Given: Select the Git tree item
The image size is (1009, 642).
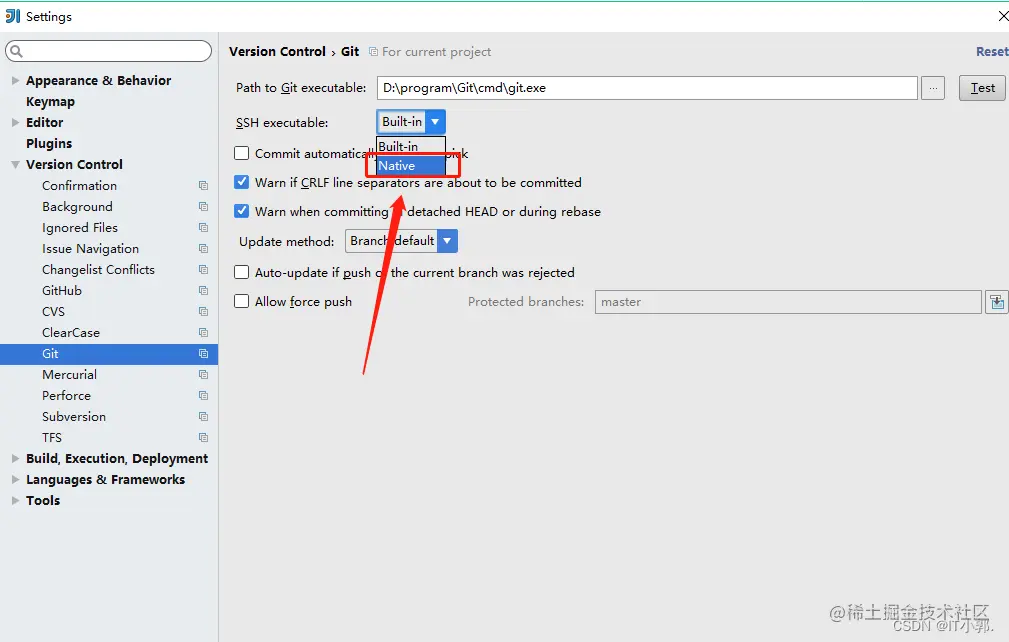Looking at the screenshot, I should [x=109, y=354].
